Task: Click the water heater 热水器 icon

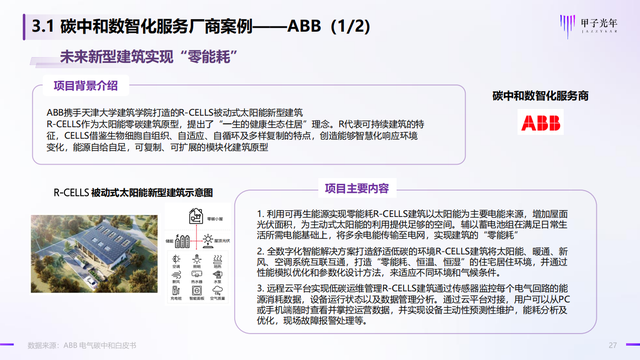Action: 197,274
